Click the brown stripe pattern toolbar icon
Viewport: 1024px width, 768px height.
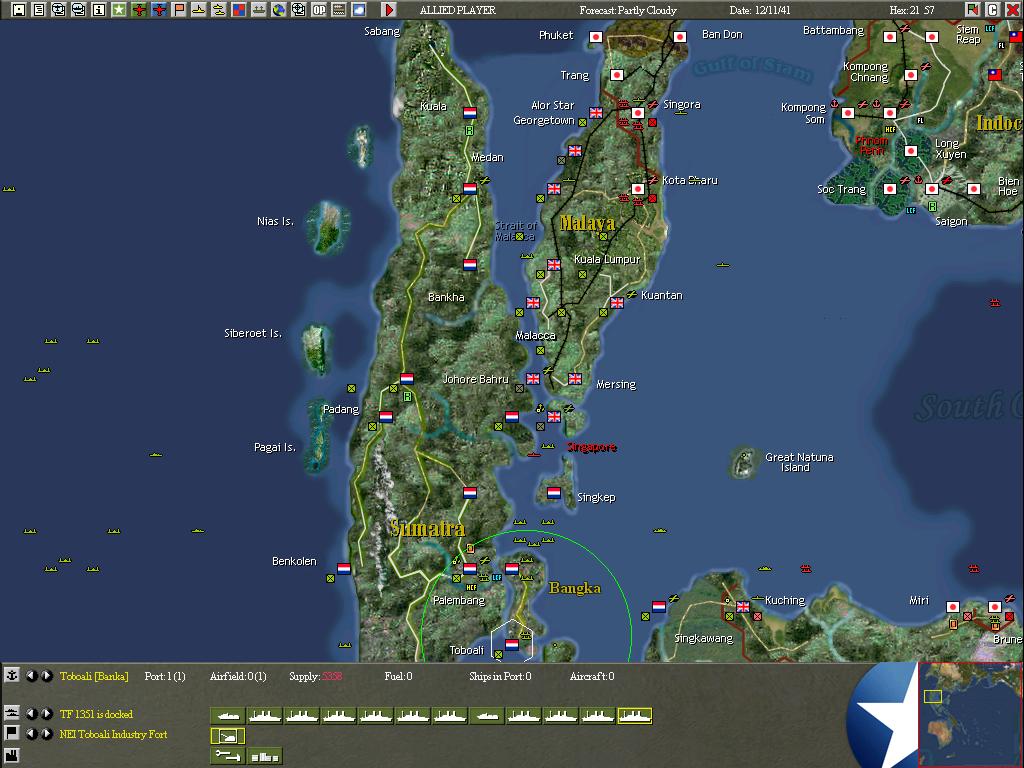(338, 9)
